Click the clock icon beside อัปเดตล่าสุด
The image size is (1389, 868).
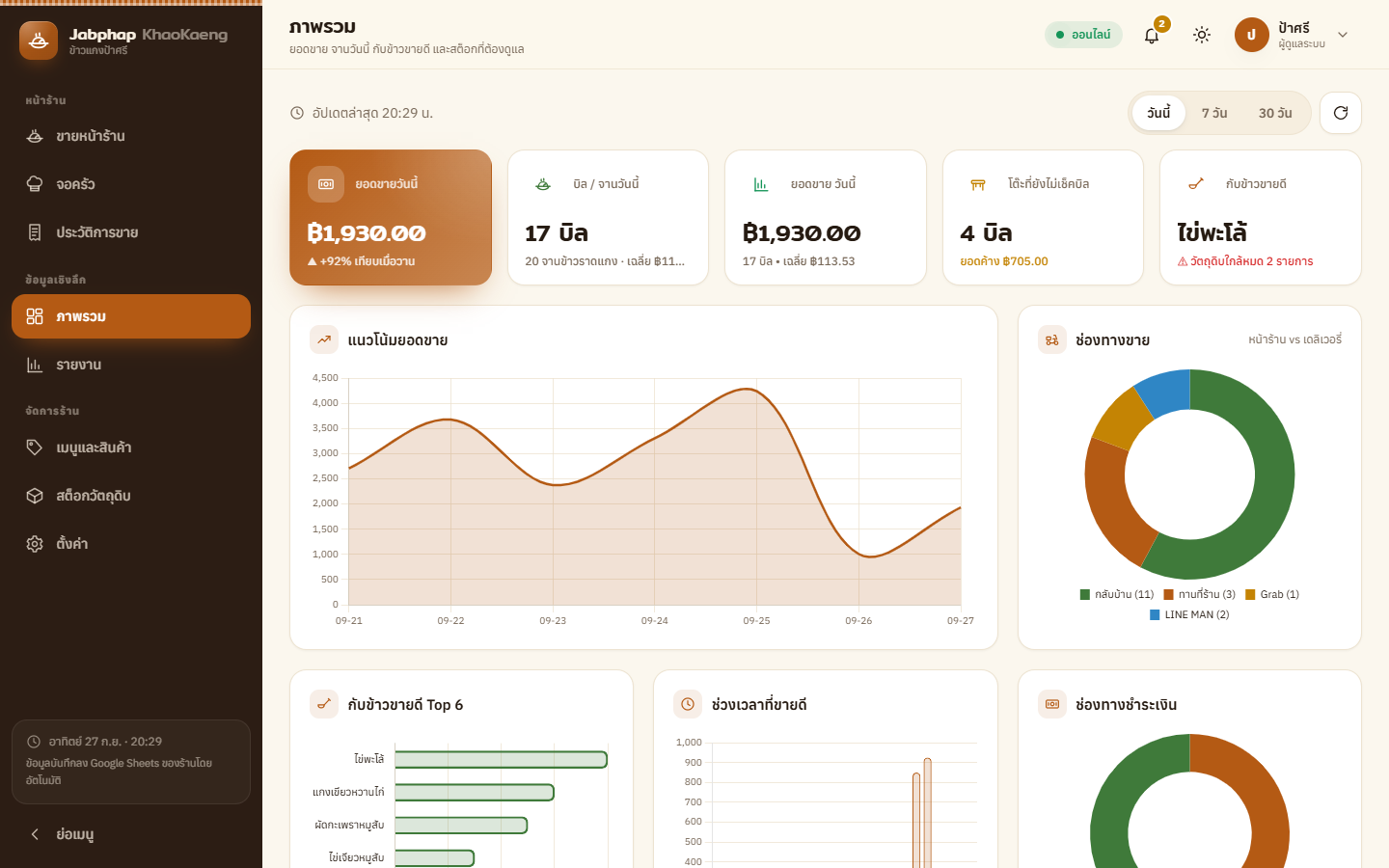pos(297,113)
